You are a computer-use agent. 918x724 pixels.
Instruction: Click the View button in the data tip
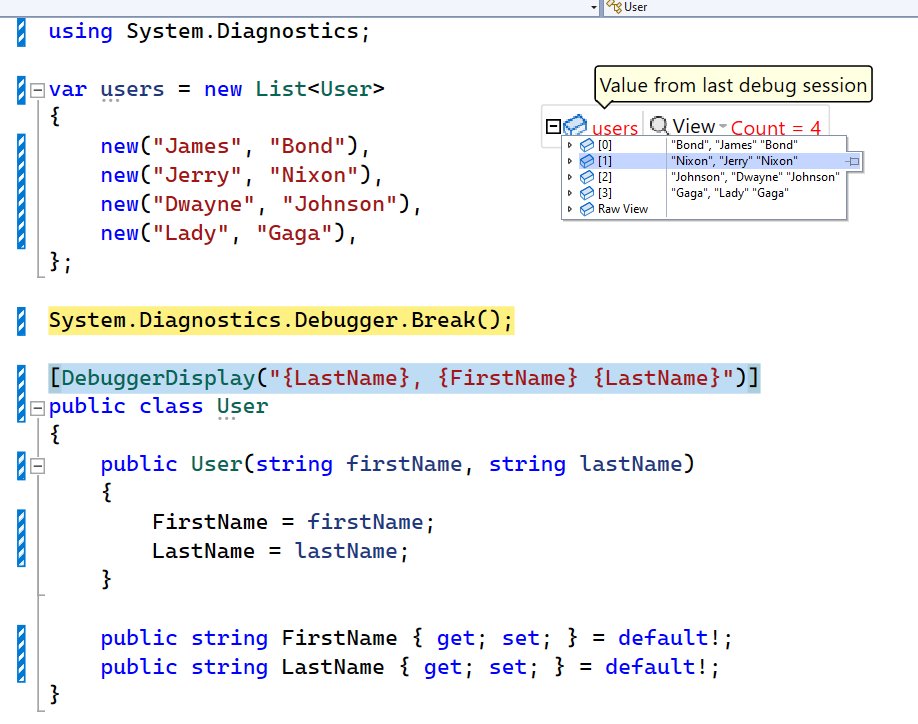pyautogui.click(x=694, y=126)
